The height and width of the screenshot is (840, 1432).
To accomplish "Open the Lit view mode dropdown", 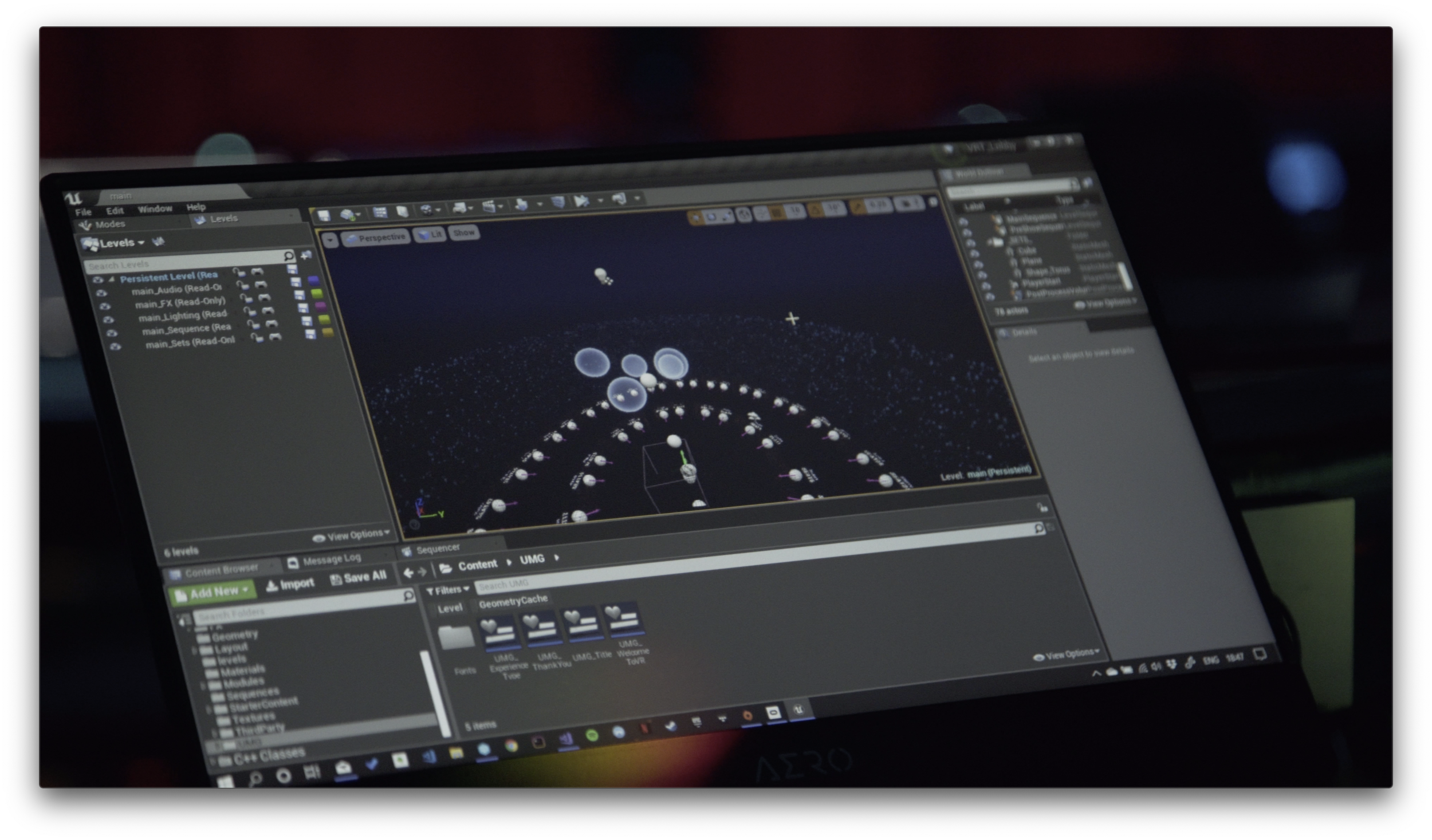I will pos(430,235).
